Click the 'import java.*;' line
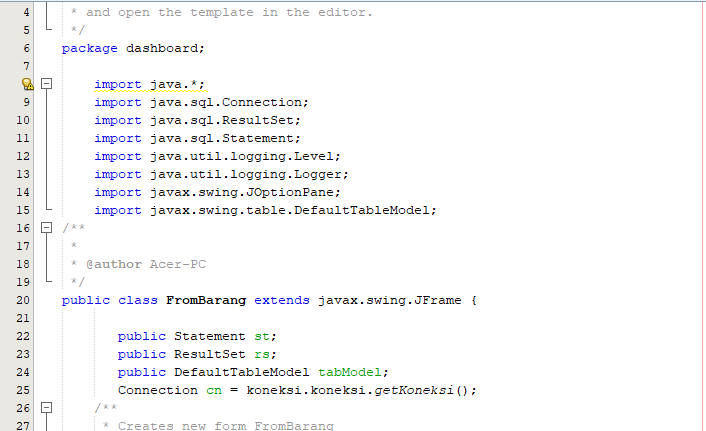Viewport: 706px width, 431px height. click(x=149, y=84)
